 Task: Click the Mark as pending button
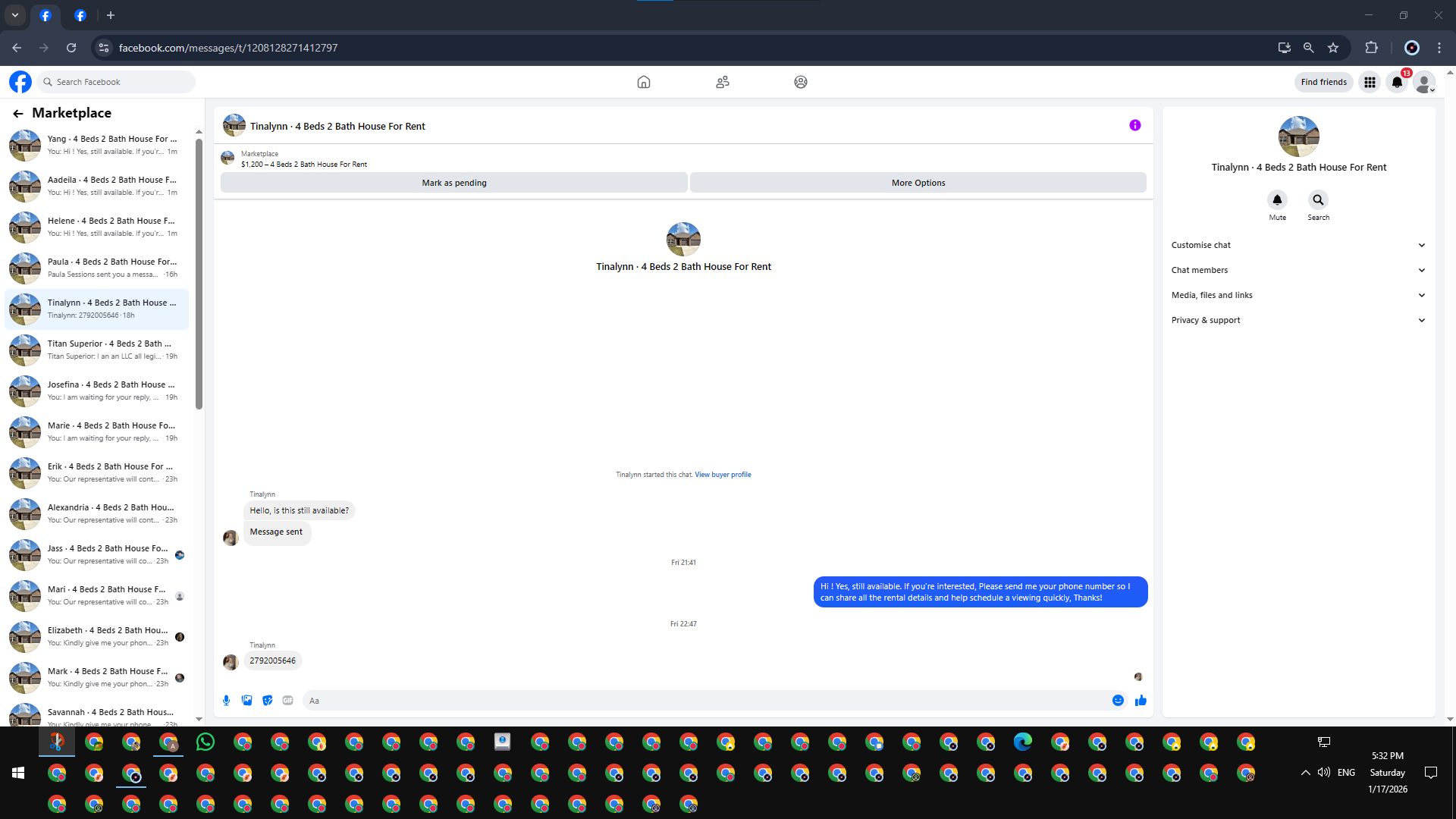tap(453, 183)
